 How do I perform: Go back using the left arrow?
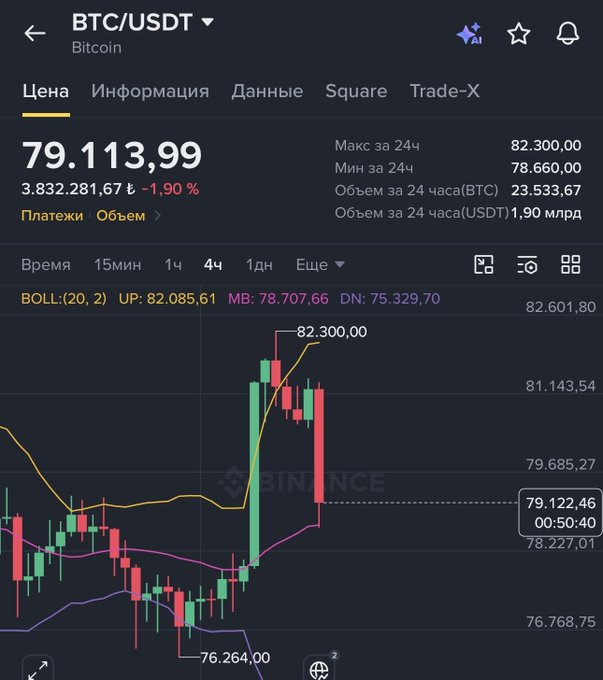(35, 33)
